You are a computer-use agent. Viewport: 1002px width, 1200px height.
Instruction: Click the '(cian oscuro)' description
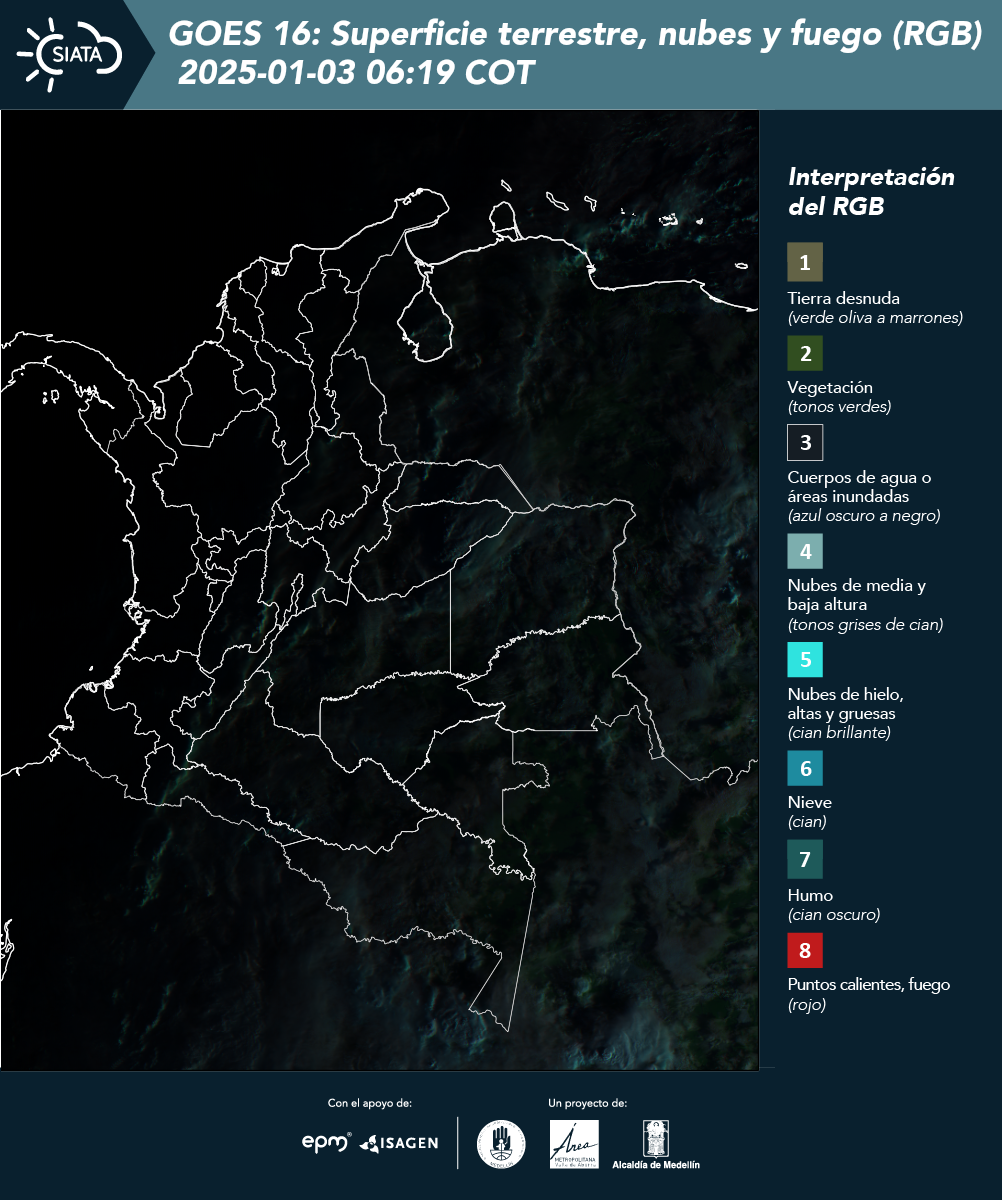[x=834, y=915]
